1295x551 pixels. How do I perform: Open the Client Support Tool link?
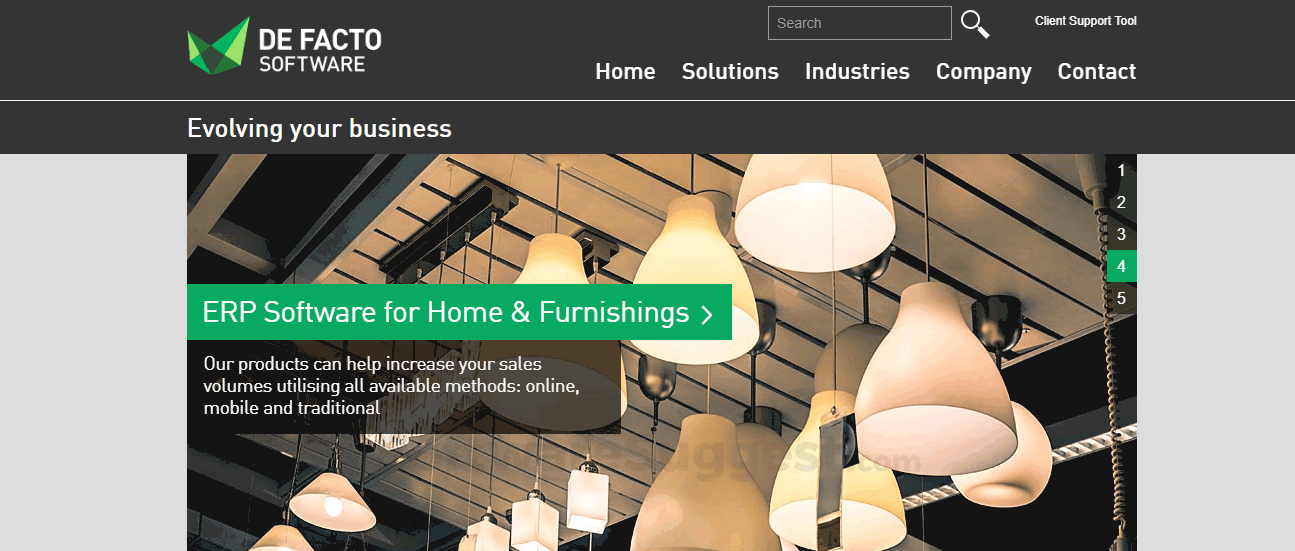[1086, 21]
